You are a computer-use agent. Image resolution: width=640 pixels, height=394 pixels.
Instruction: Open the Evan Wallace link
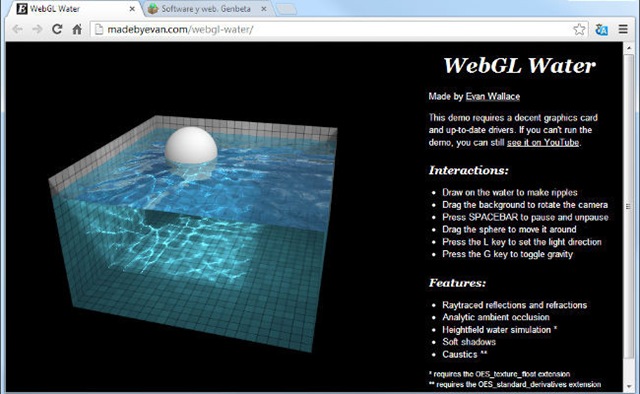493,96
